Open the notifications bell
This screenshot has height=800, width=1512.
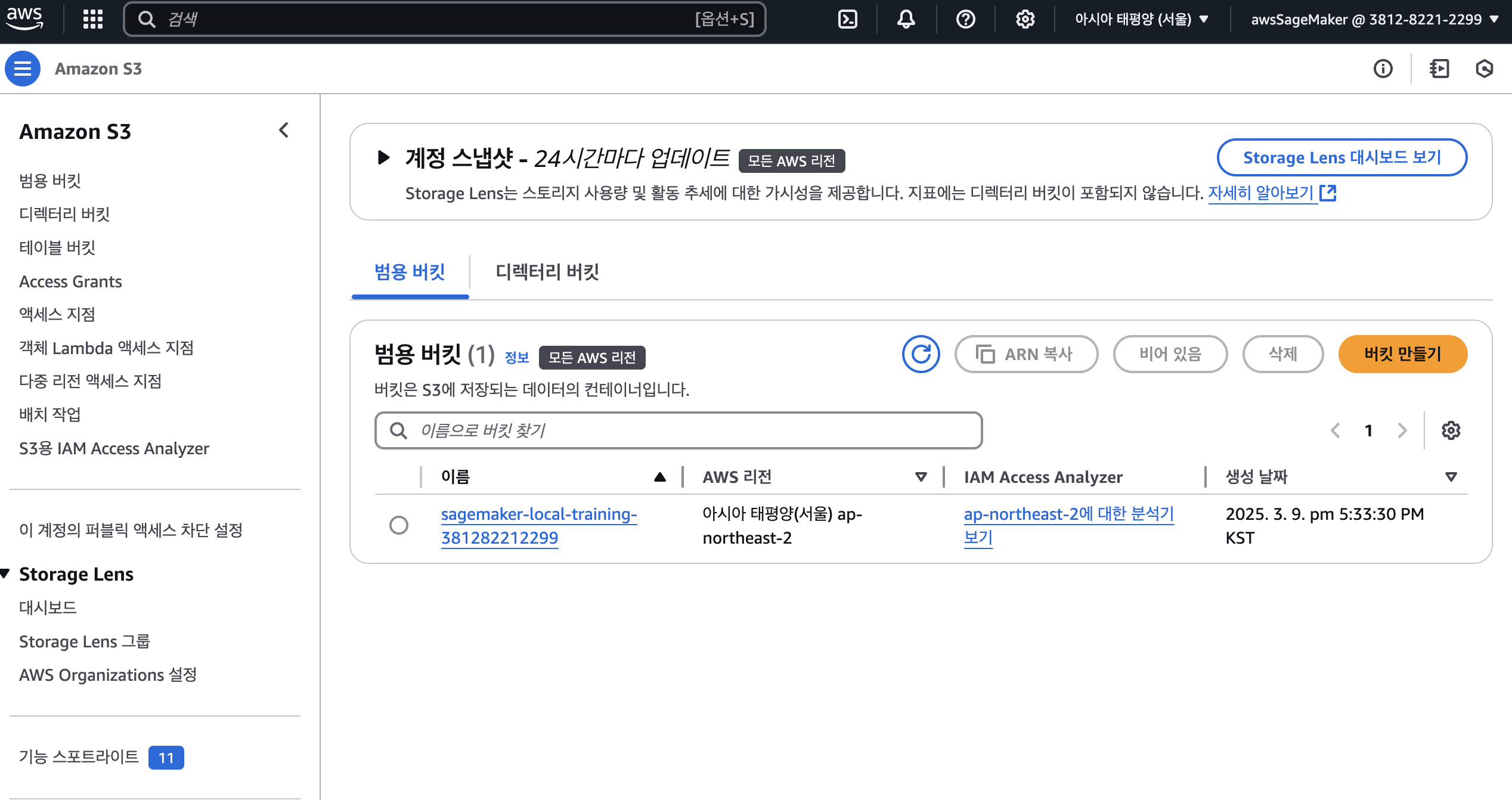point(906,19)
